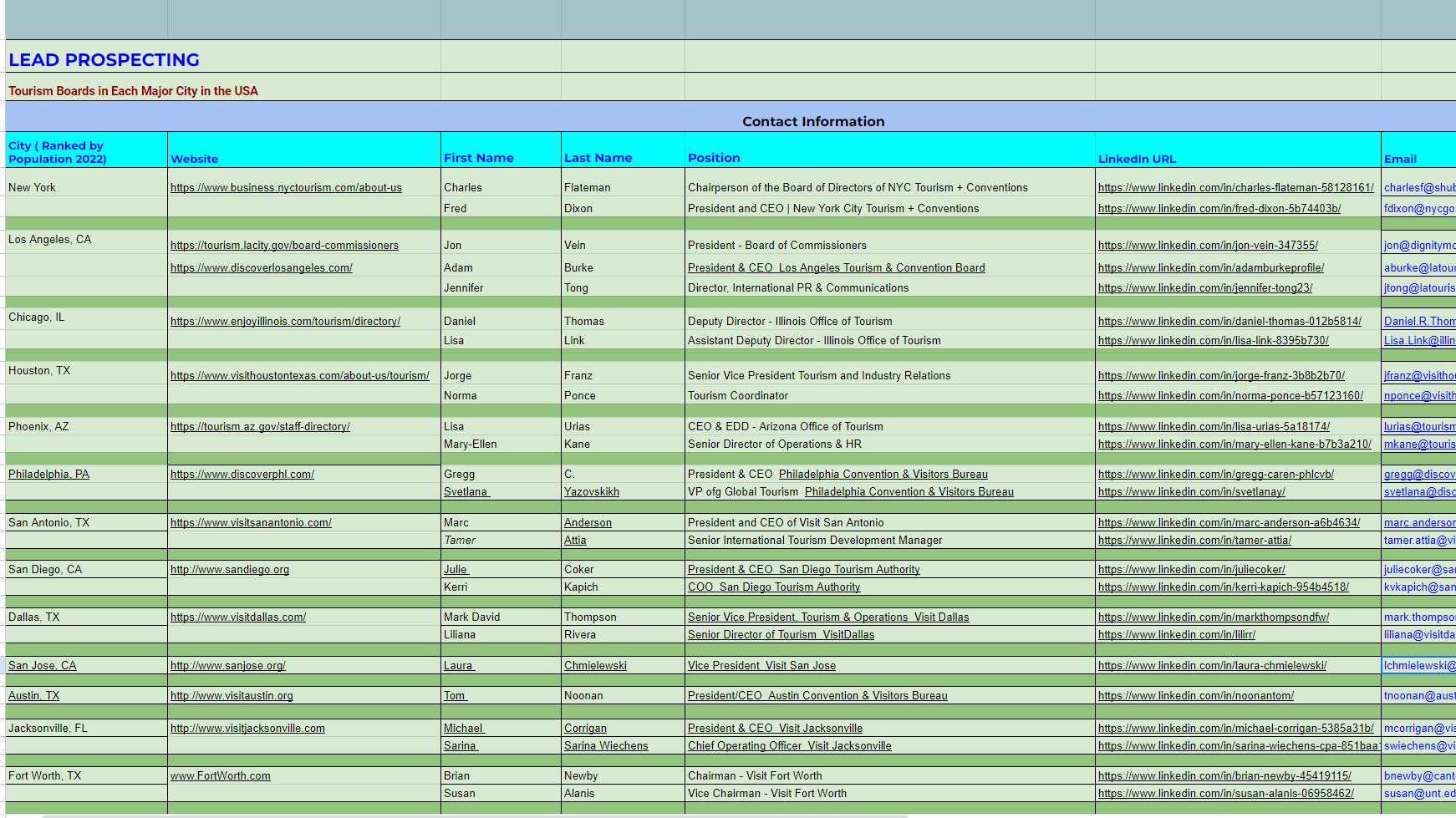Open the lilirr LinkedIn URL
1456x818 pixels.
1177,635
